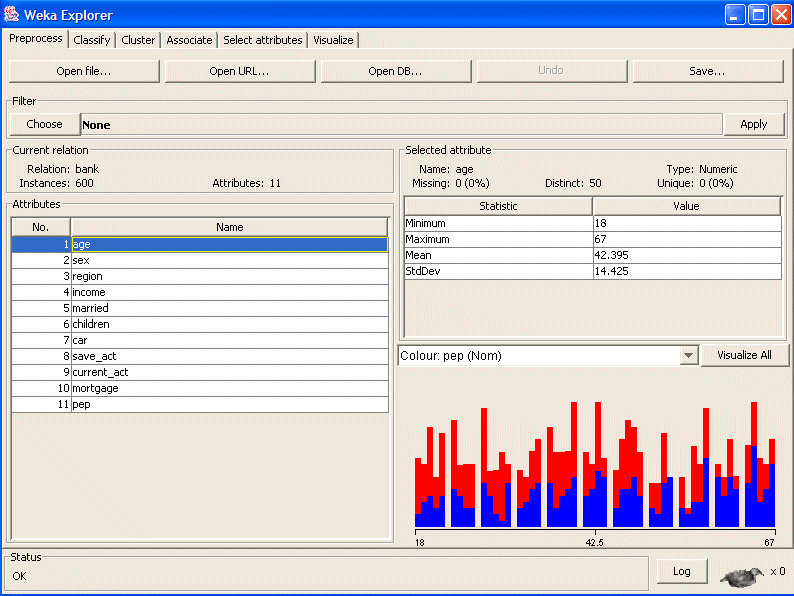794x596 pixels.
Task: Click the Open DB... button
Action: [395, 71]
